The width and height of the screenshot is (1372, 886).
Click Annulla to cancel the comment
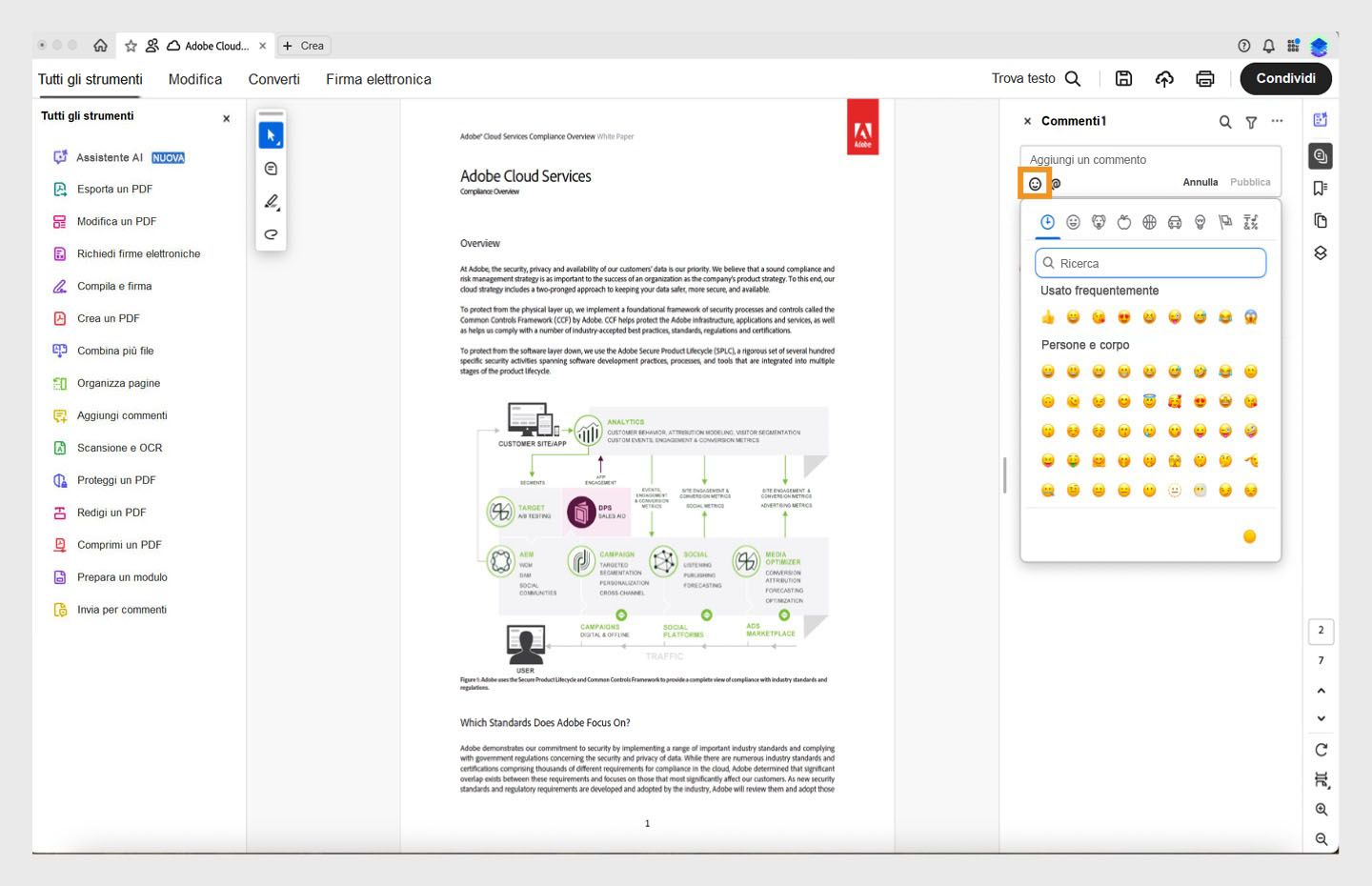click(x=1200, y=182)
